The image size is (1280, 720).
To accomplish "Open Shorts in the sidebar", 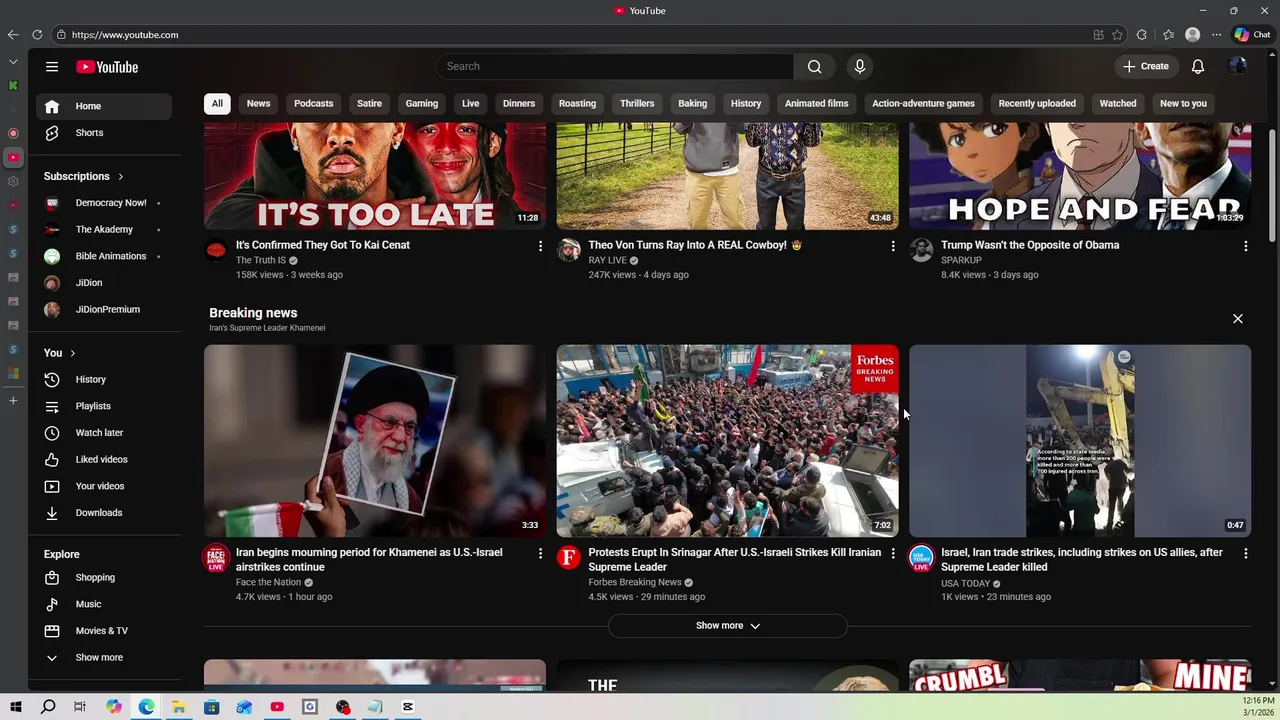I will (x=104, y=133).
